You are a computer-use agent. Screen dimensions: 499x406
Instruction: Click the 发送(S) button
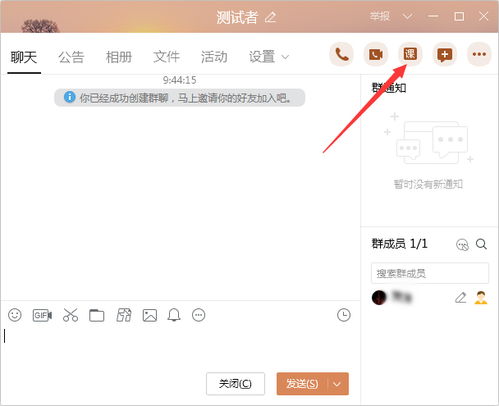tap(302, 384)
